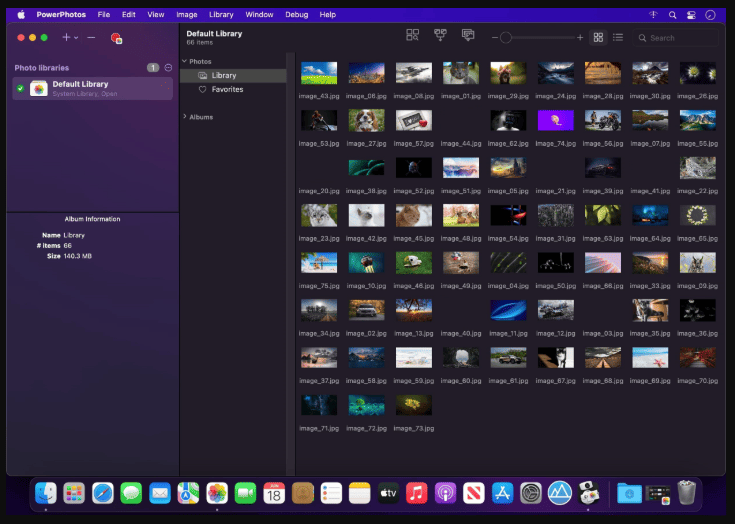The image size is (735, 524).
Task: Click the options circle icon next to Photo libraries
Action: (x=168, y=67)
